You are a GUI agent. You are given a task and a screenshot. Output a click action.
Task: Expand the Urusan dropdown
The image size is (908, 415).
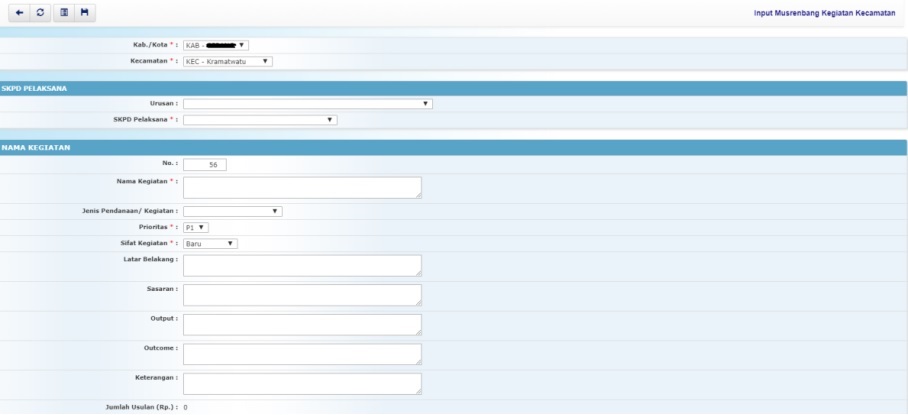tap(307, 103)
